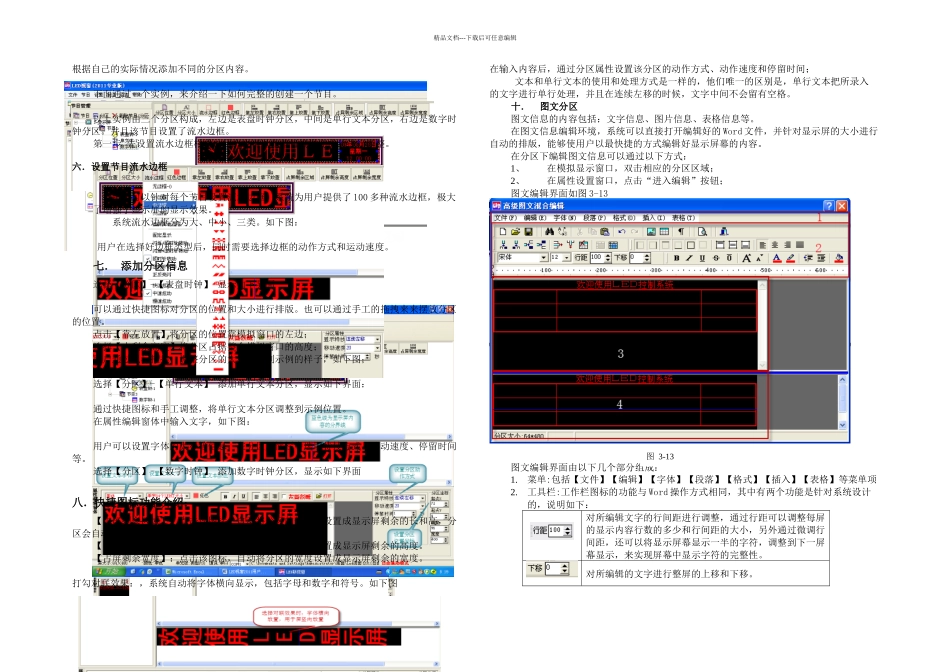Click the binoculars Find icon
The width and height of the screenshot is (950, 672).
click(550, 231)
